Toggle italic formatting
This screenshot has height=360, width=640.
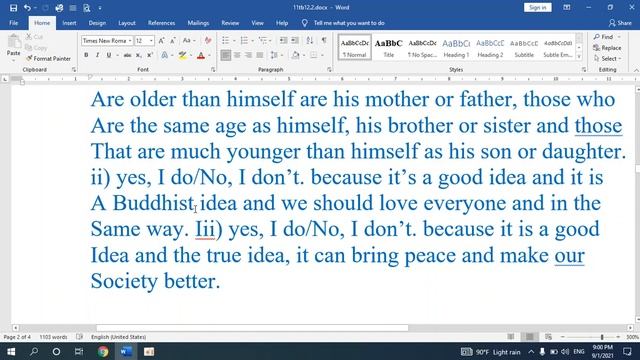[x=97, y=55]
